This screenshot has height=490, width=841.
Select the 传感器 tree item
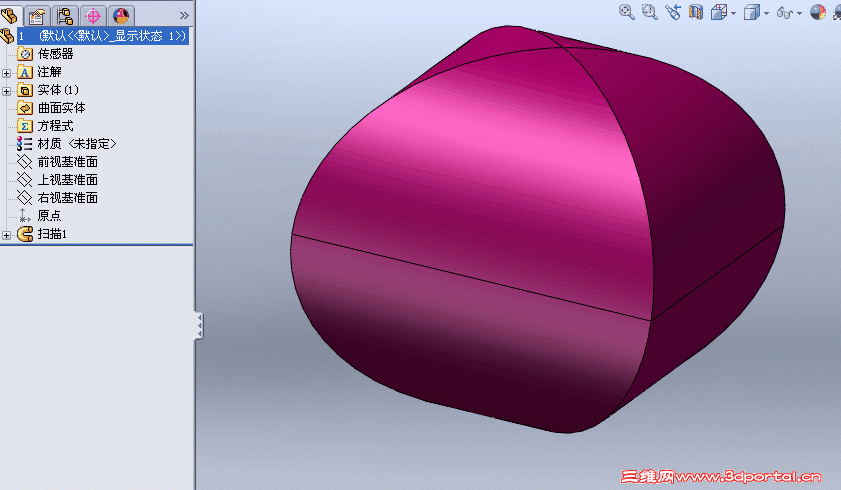[55, 54]
